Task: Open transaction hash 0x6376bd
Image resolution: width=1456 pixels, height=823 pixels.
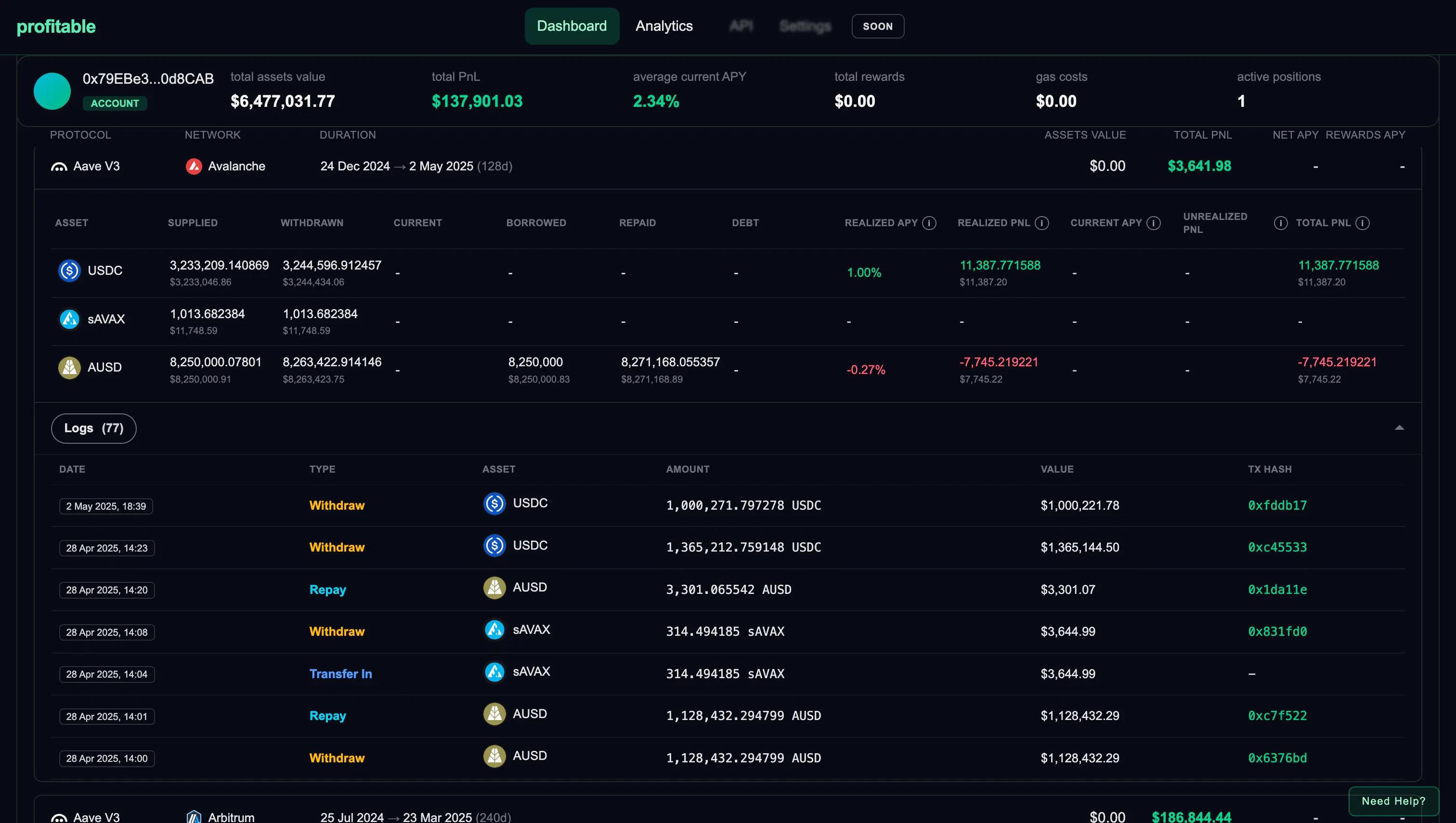Action: coord(1277,758)
